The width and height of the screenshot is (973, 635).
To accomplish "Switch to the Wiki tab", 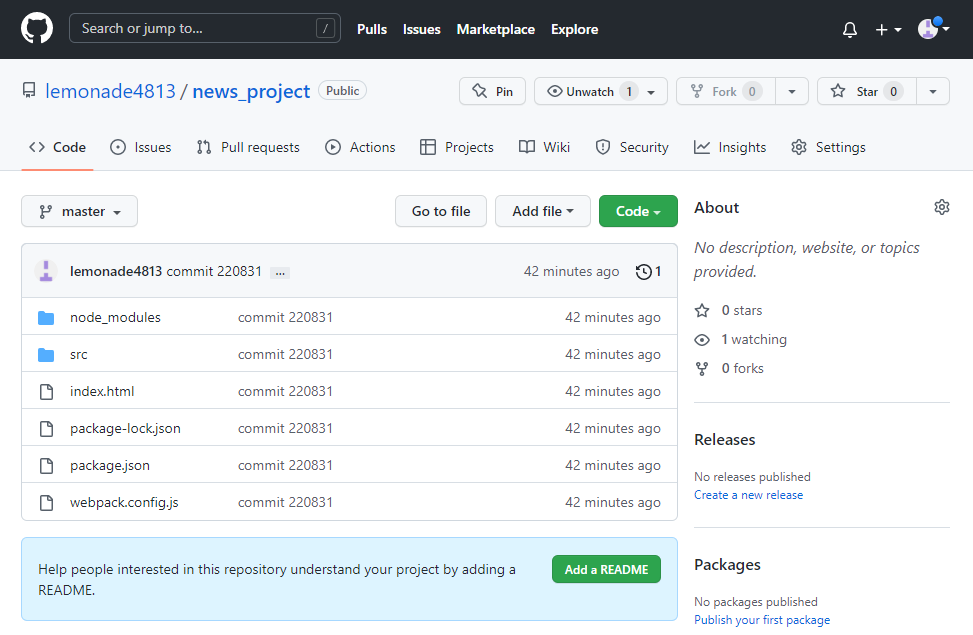I will (544, 147).
